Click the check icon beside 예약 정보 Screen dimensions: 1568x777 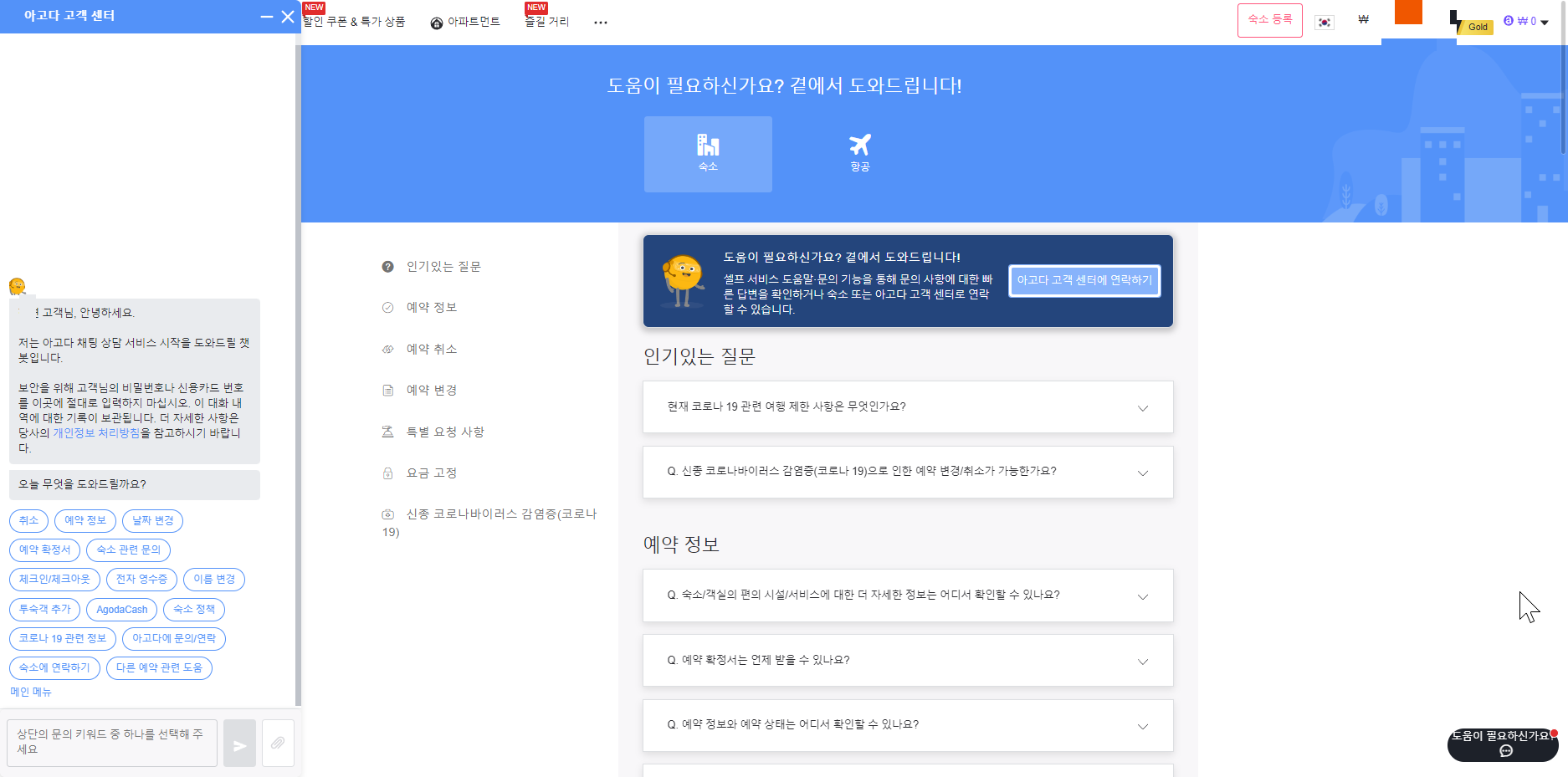click(x=387, y=308)
